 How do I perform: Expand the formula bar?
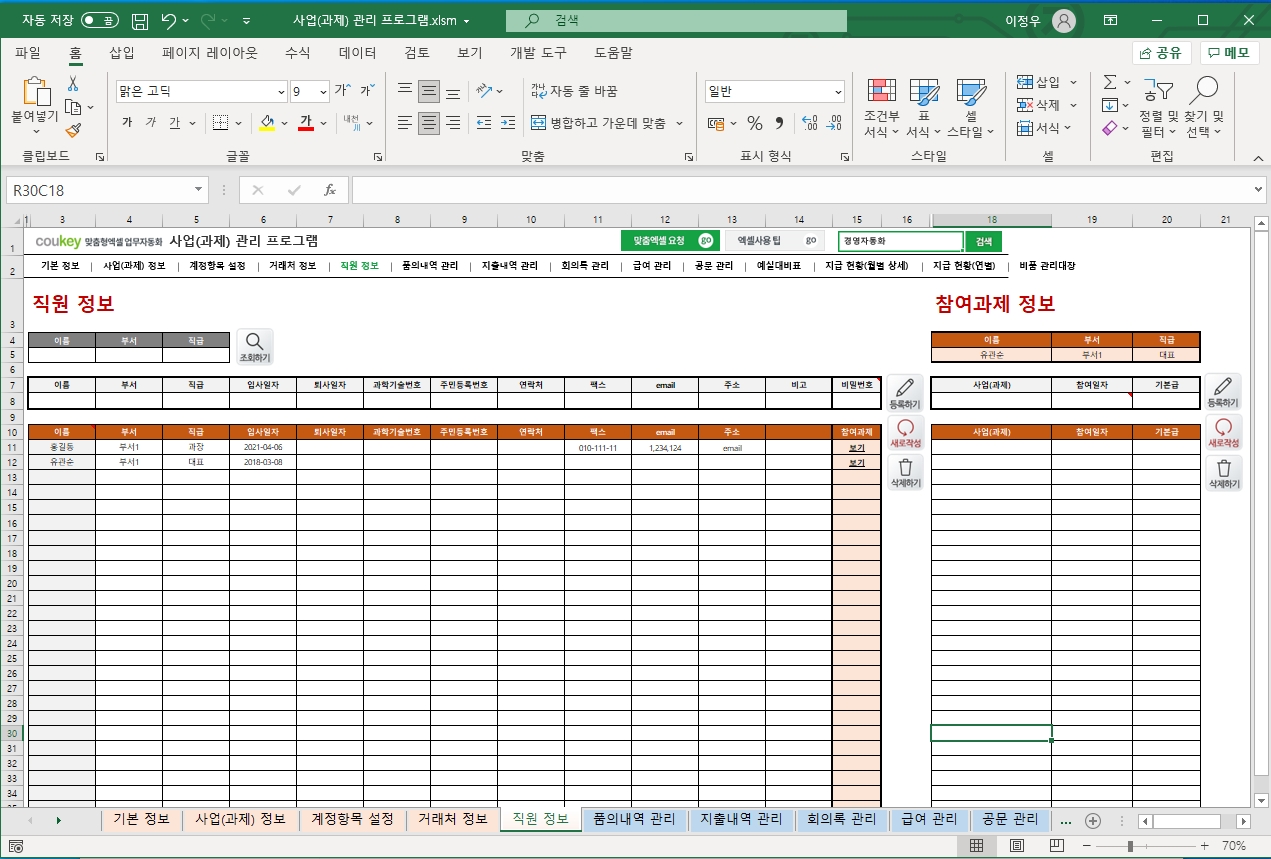1258,190
